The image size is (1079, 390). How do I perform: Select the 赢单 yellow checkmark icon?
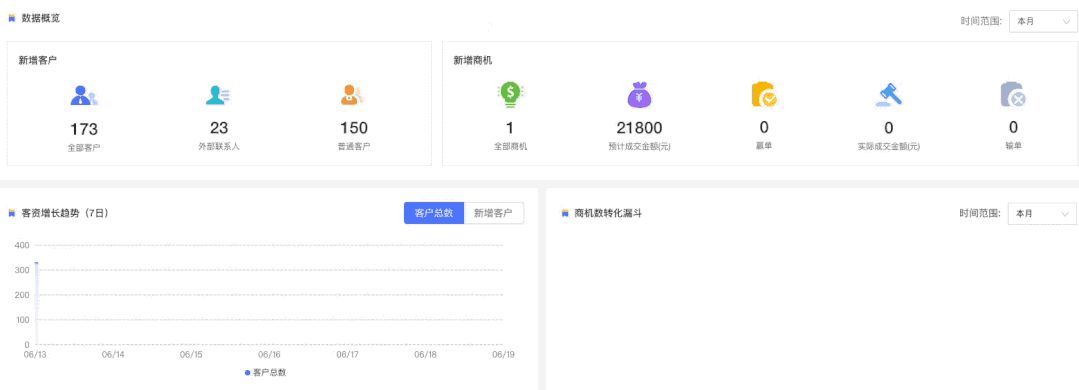(x=764, y=95)
